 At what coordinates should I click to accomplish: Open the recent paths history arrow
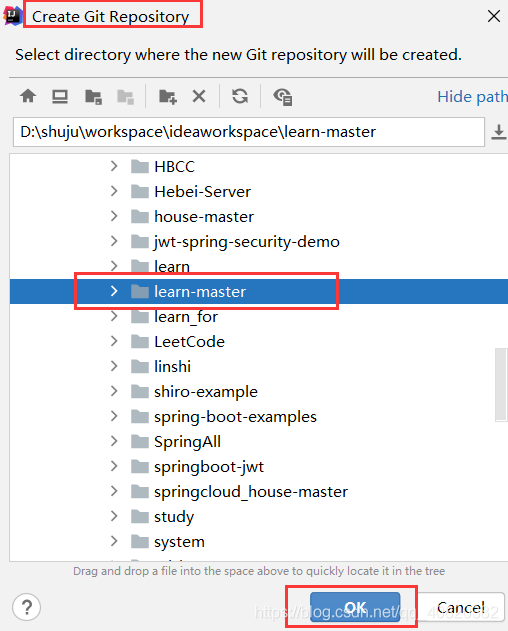[498, 132]
